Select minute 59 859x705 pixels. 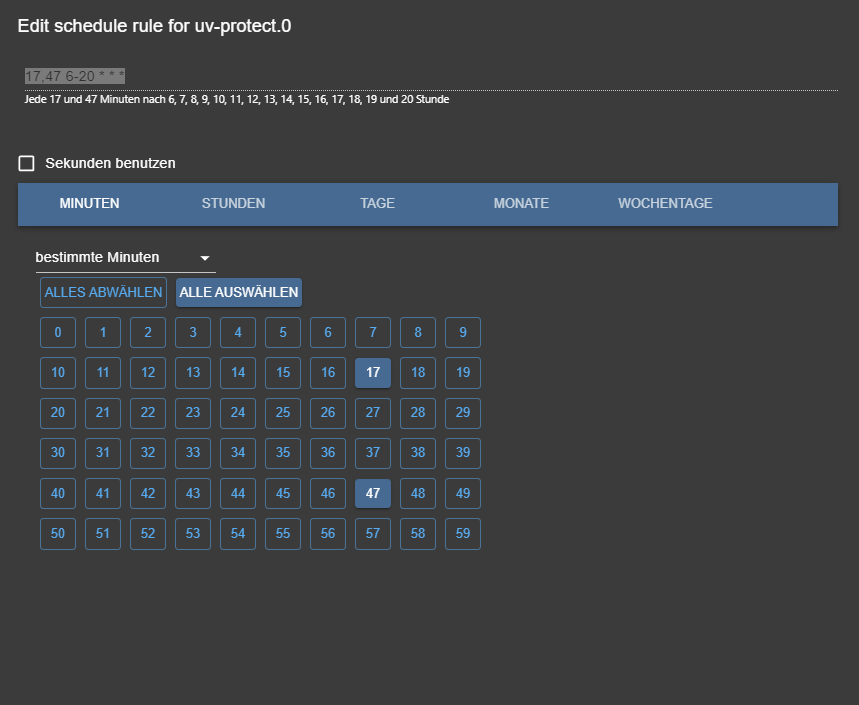pos(463,534)
